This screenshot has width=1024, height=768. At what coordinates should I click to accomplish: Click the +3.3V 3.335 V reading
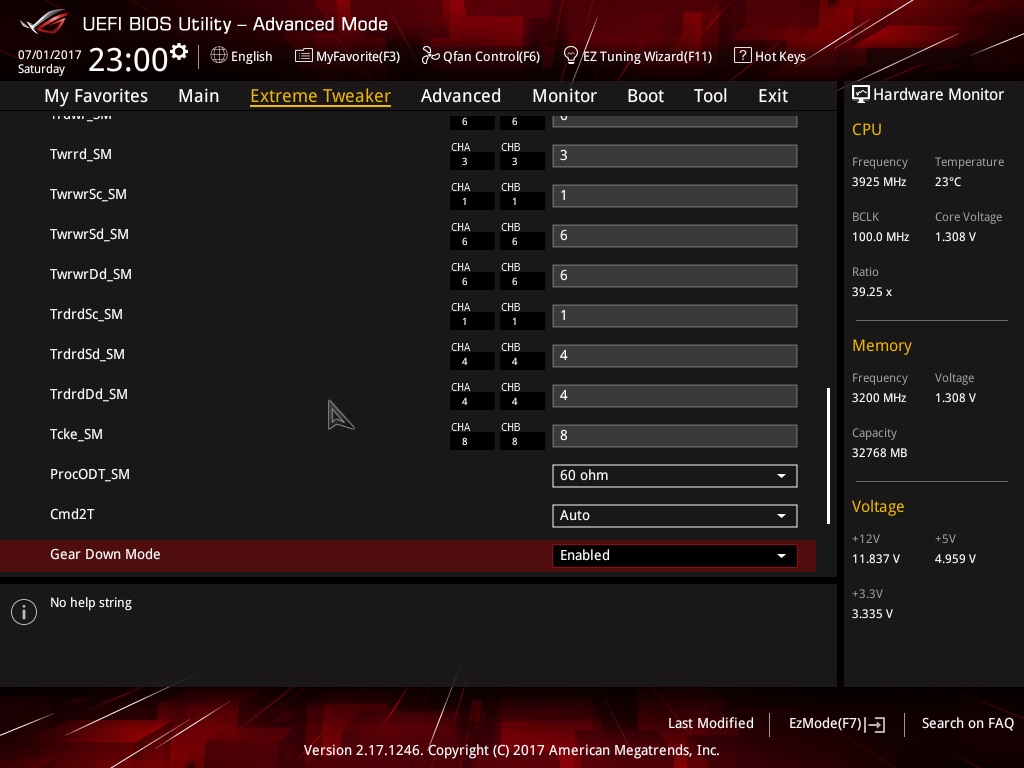point(872,613)
